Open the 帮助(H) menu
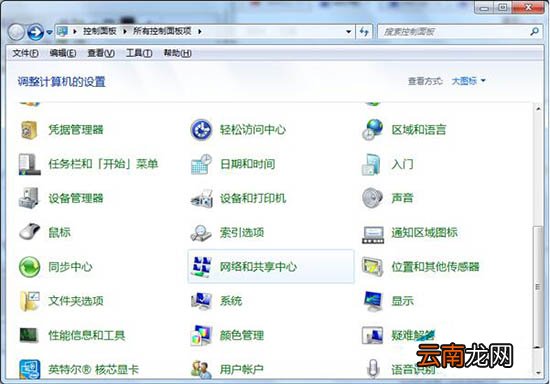550x384 pixels. 177,53
